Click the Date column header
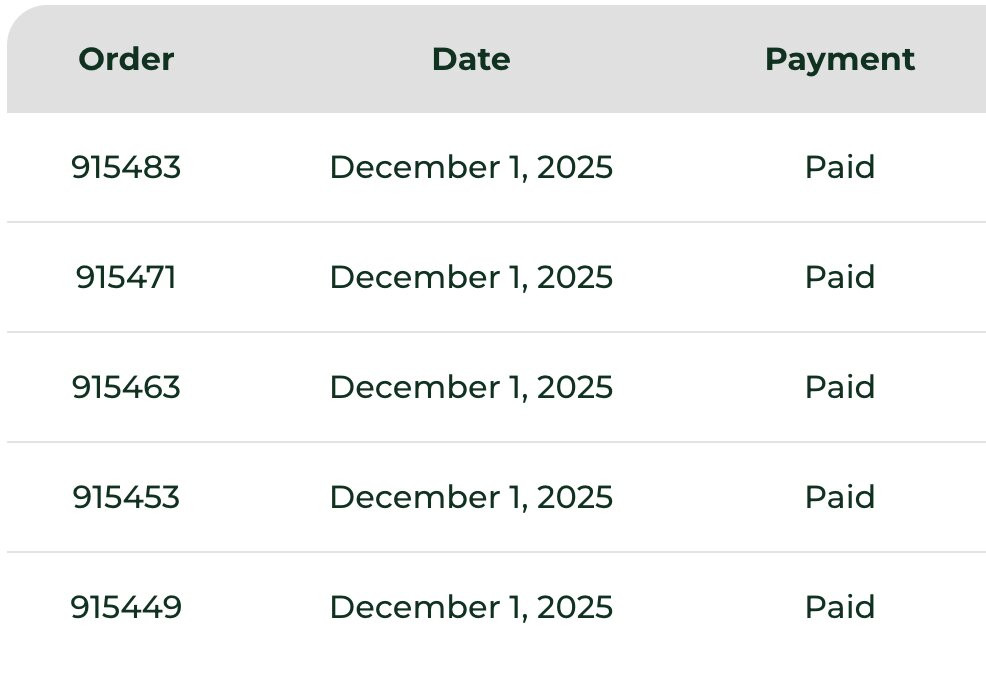986x686 pixels. 471,59
